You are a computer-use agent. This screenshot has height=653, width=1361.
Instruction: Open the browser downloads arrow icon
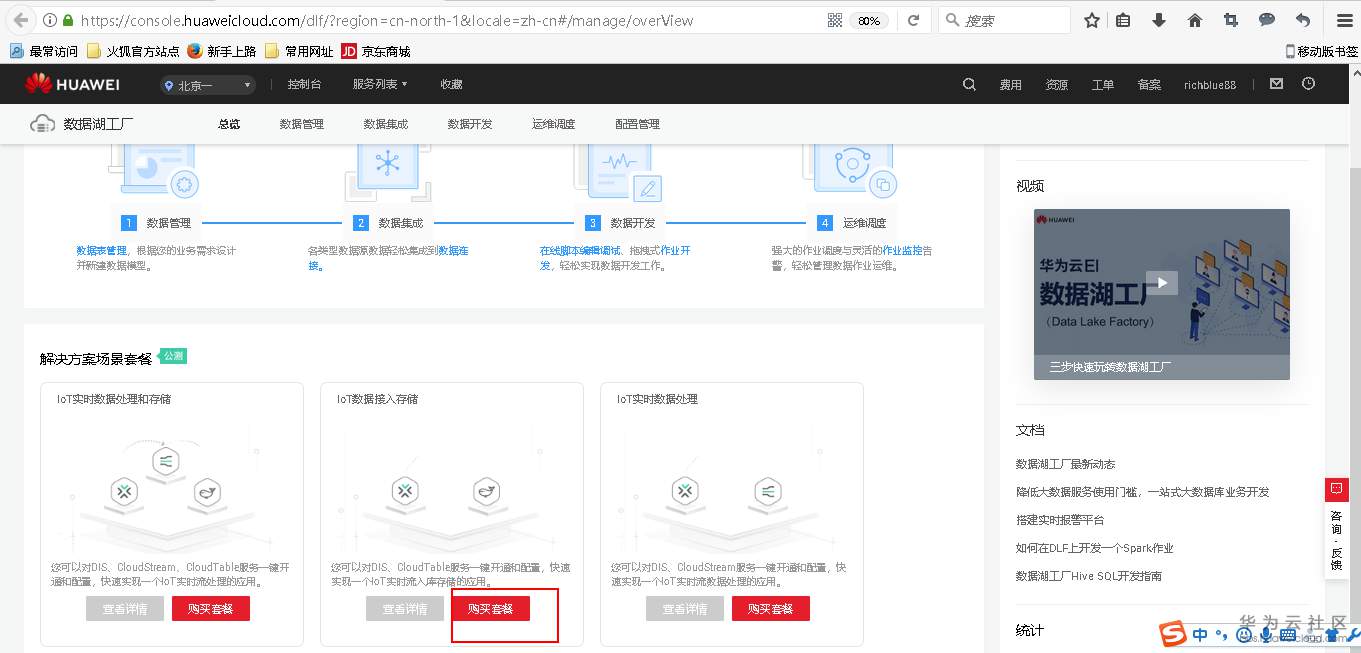(1158, 19)
